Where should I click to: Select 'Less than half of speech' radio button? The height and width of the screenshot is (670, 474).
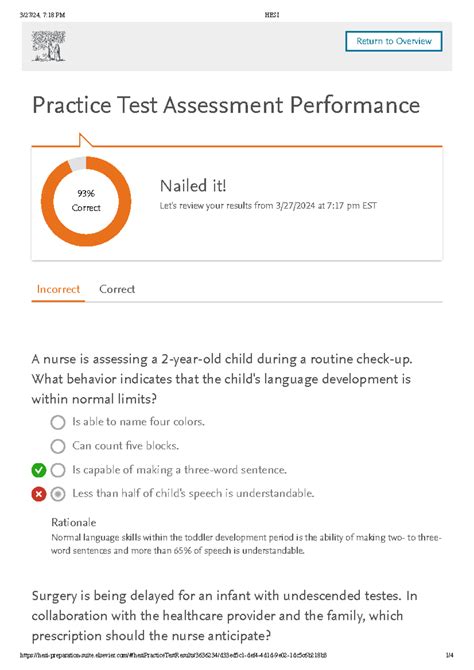(x=58, y=494)
